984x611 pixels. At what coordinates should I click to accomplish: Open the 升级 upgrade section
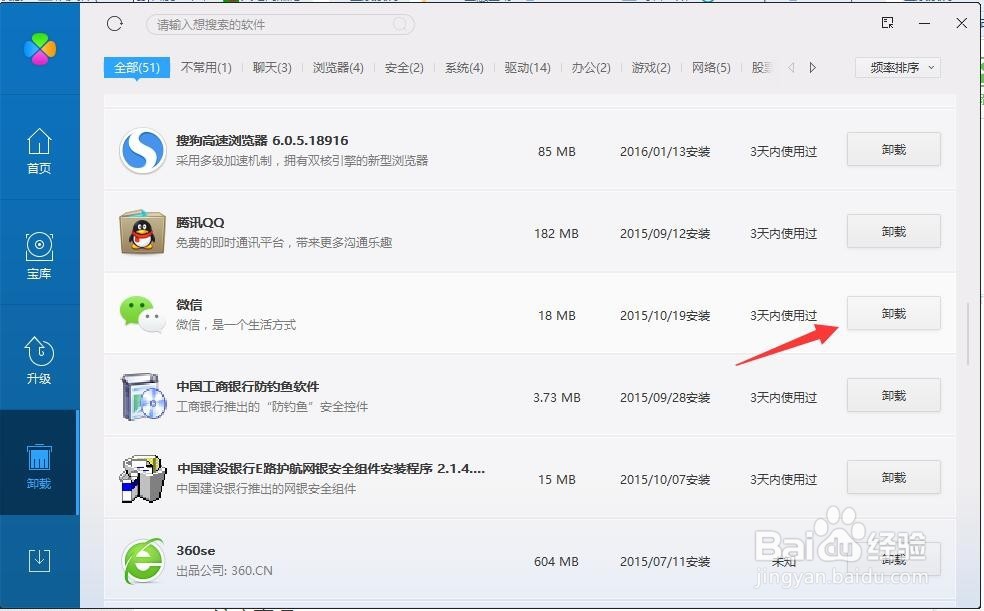pyautogui.click(x=39, y=361)
